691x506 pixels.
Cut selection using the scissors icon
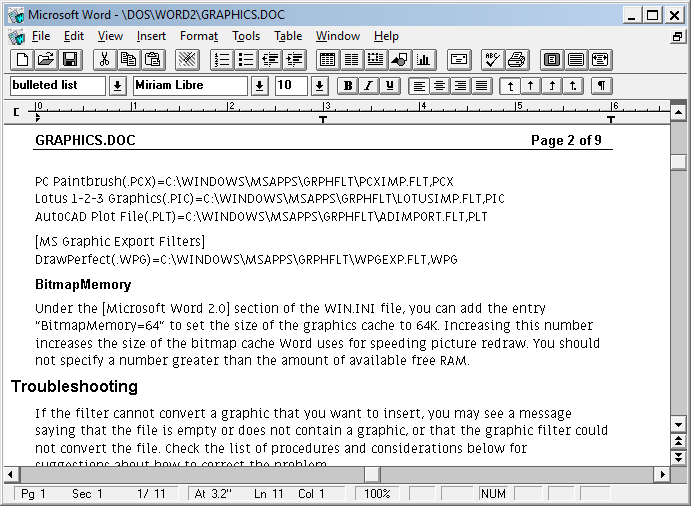pyautogui.click(x=104, y=60)
